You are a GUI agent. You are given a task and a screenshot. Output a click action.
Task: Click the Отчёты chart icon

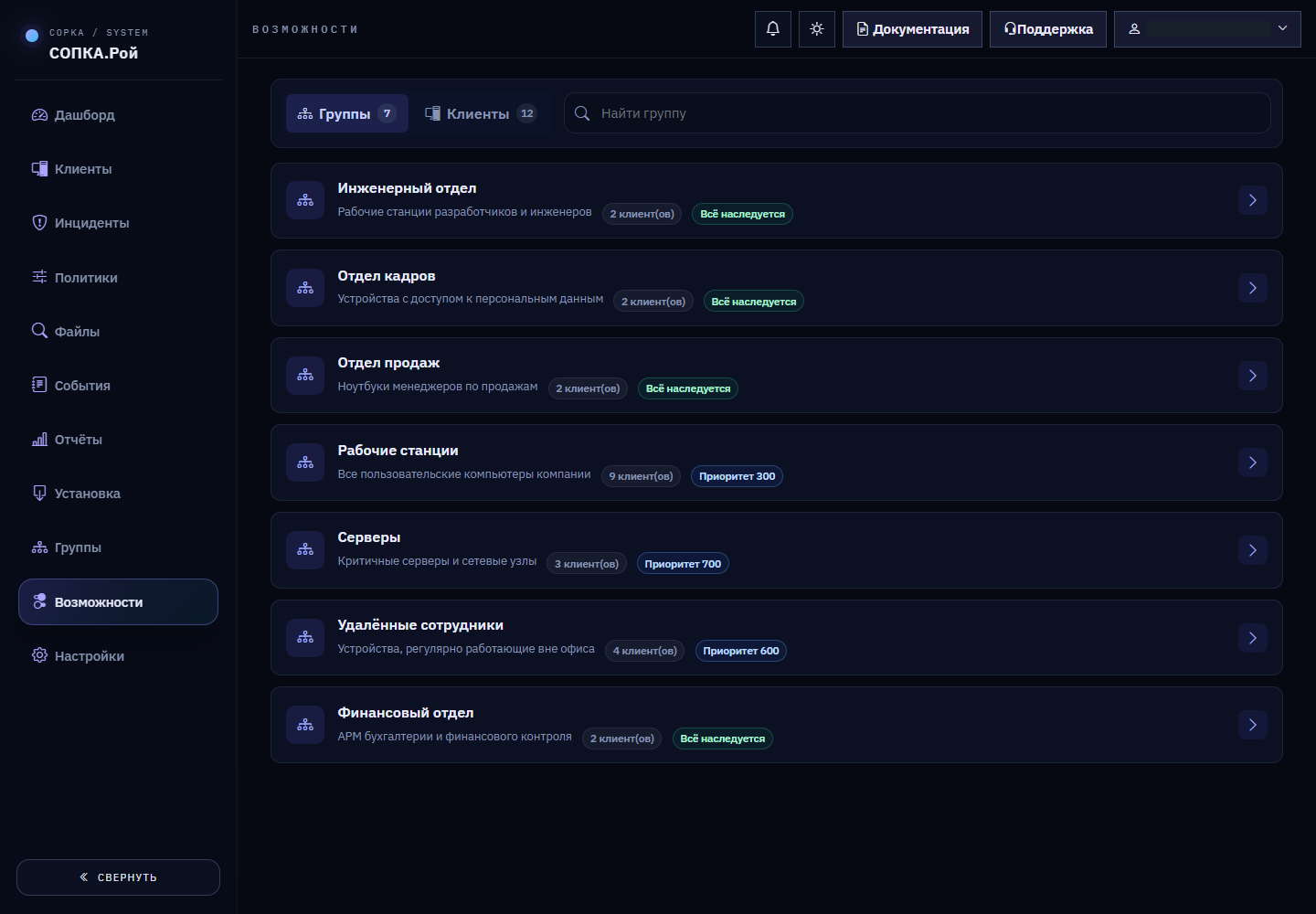[39, 440]
